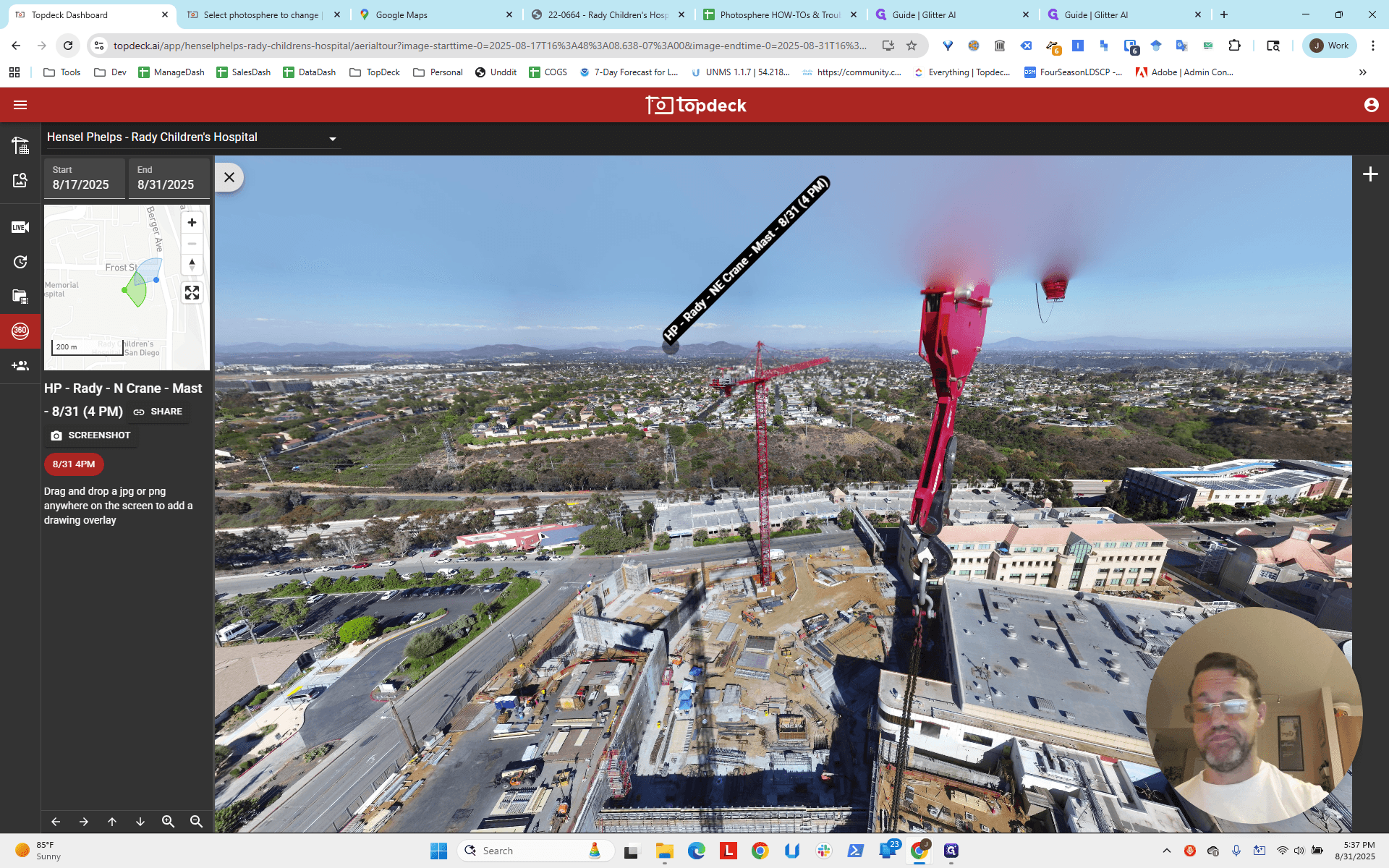This screenshot has width=1389, height=868.
Task: Open the crane site overview sidebar icon
Action: [20, 145]
